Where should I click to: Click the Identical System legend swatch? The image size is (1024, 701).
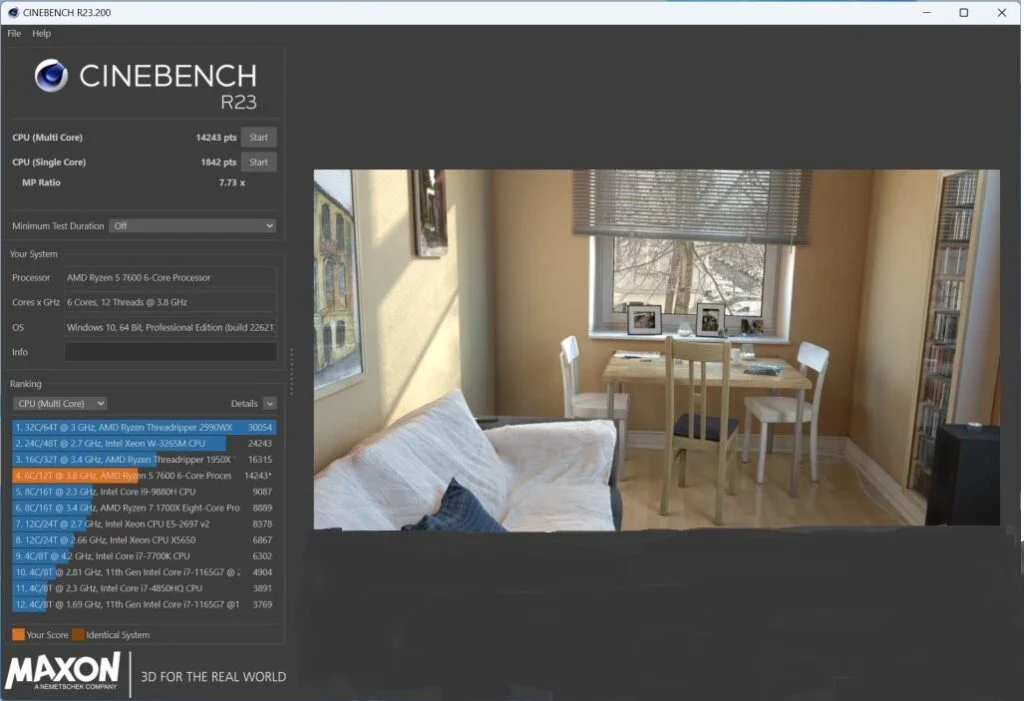(x=78, y=634)
